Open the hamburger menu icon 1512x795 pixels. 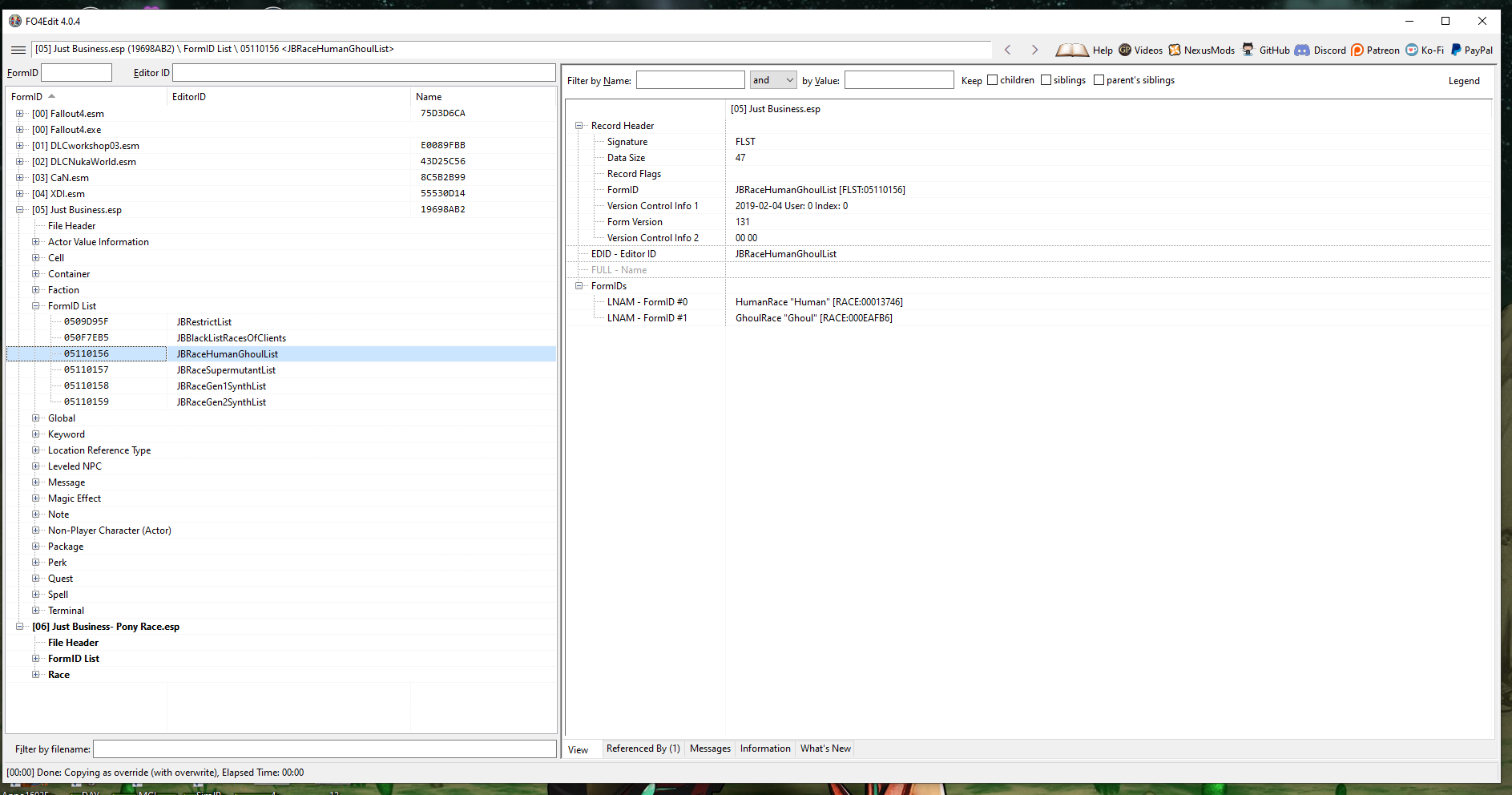[18, 50]
